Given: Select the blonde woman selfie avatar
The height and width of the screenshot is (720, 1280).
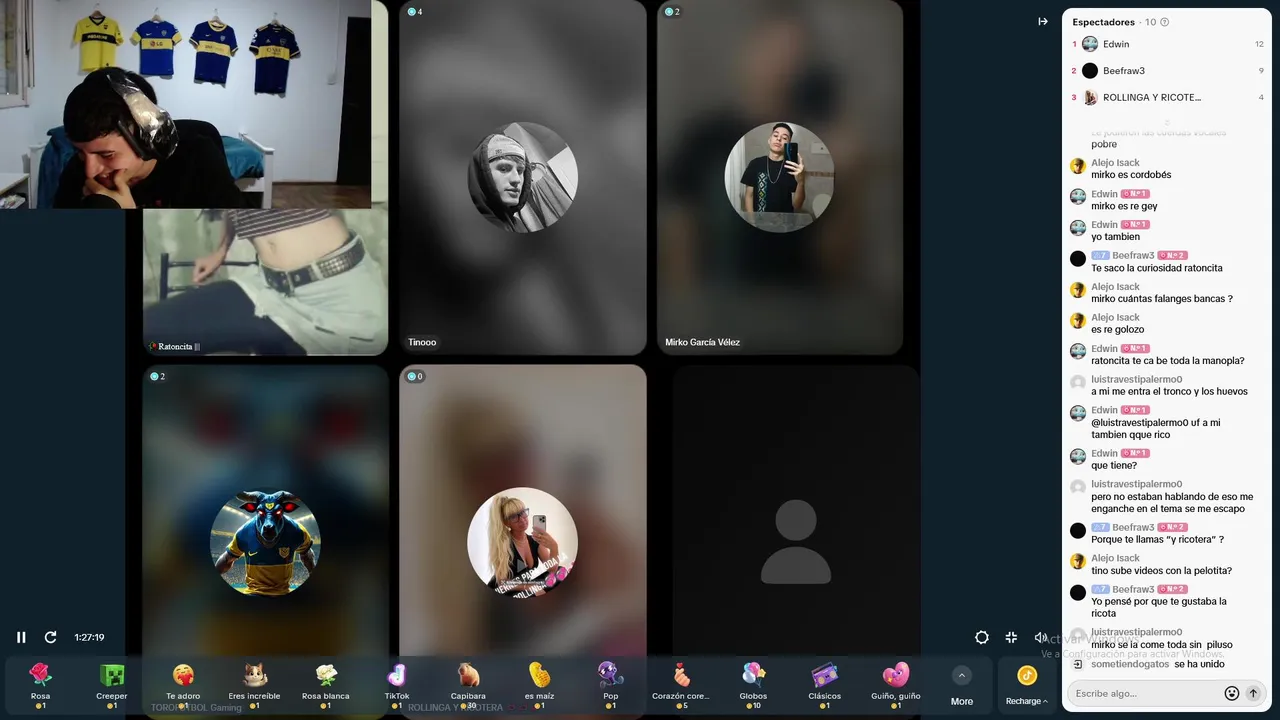Looking at the screenshot, I should (x=522, y=543).
